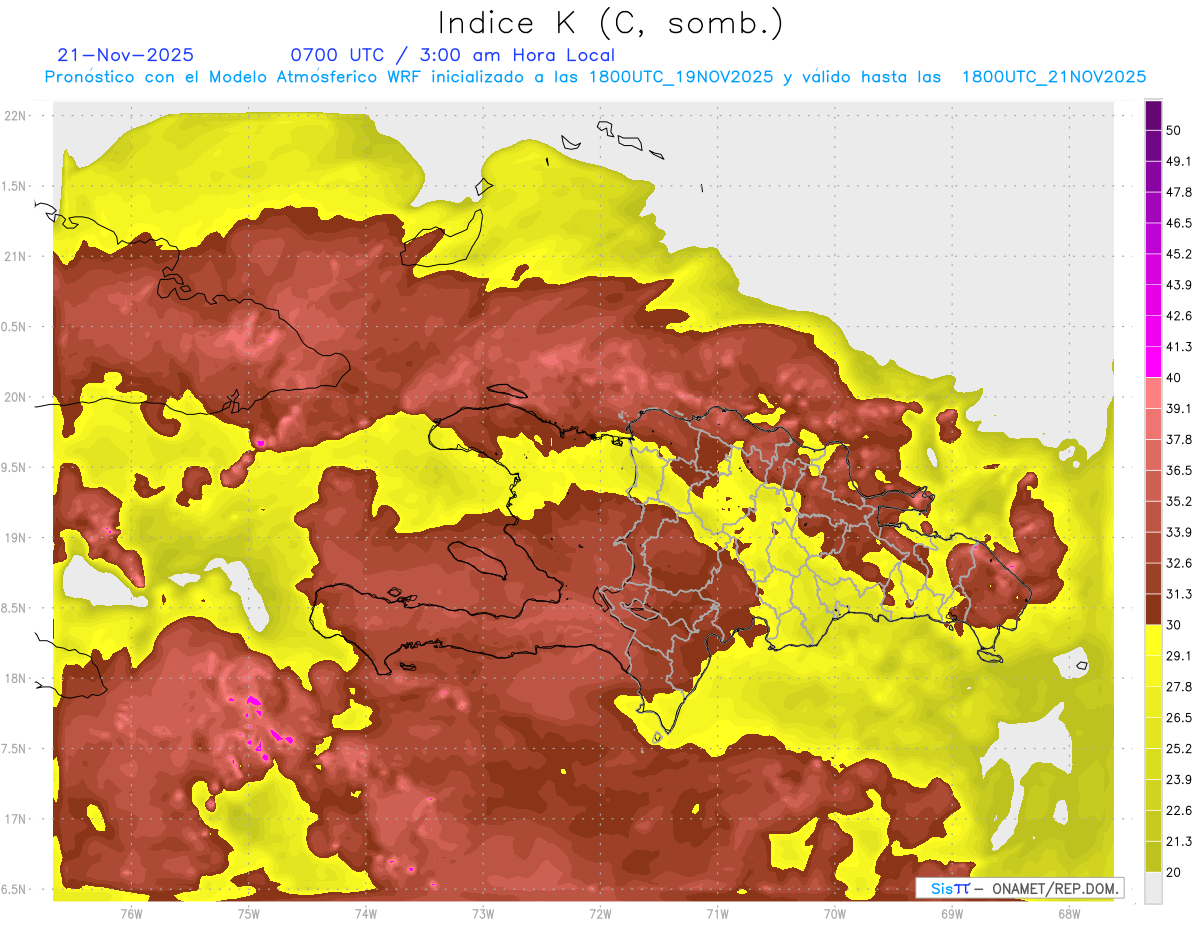
Task: Click the '21.3' color scale label
Action: coord(1179,842)
